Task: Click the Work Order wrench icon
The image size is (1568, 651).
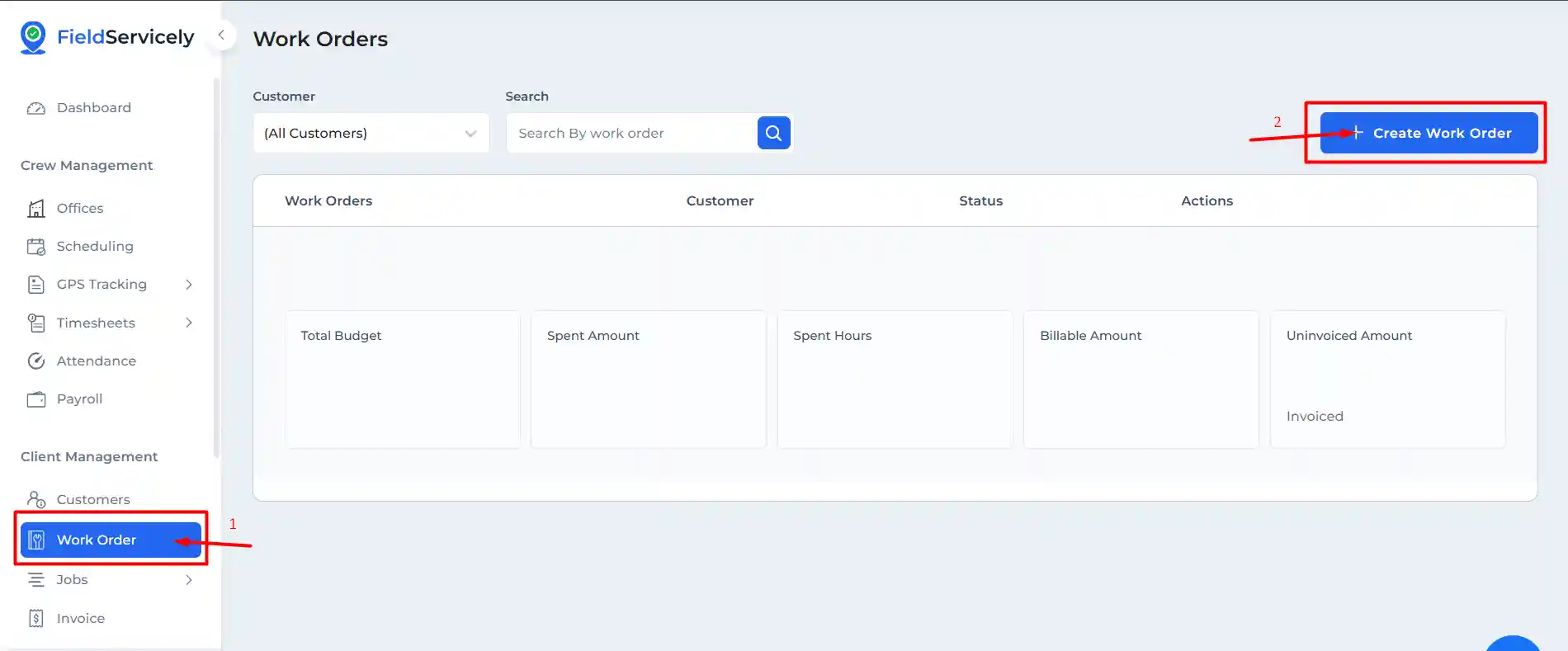Action: coord(36,540)
